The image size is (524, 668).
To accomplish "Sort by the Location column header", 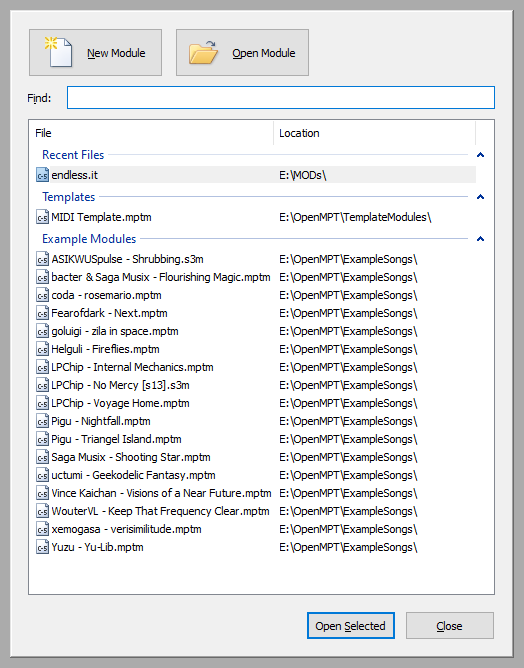I will [x=374, y=133].
